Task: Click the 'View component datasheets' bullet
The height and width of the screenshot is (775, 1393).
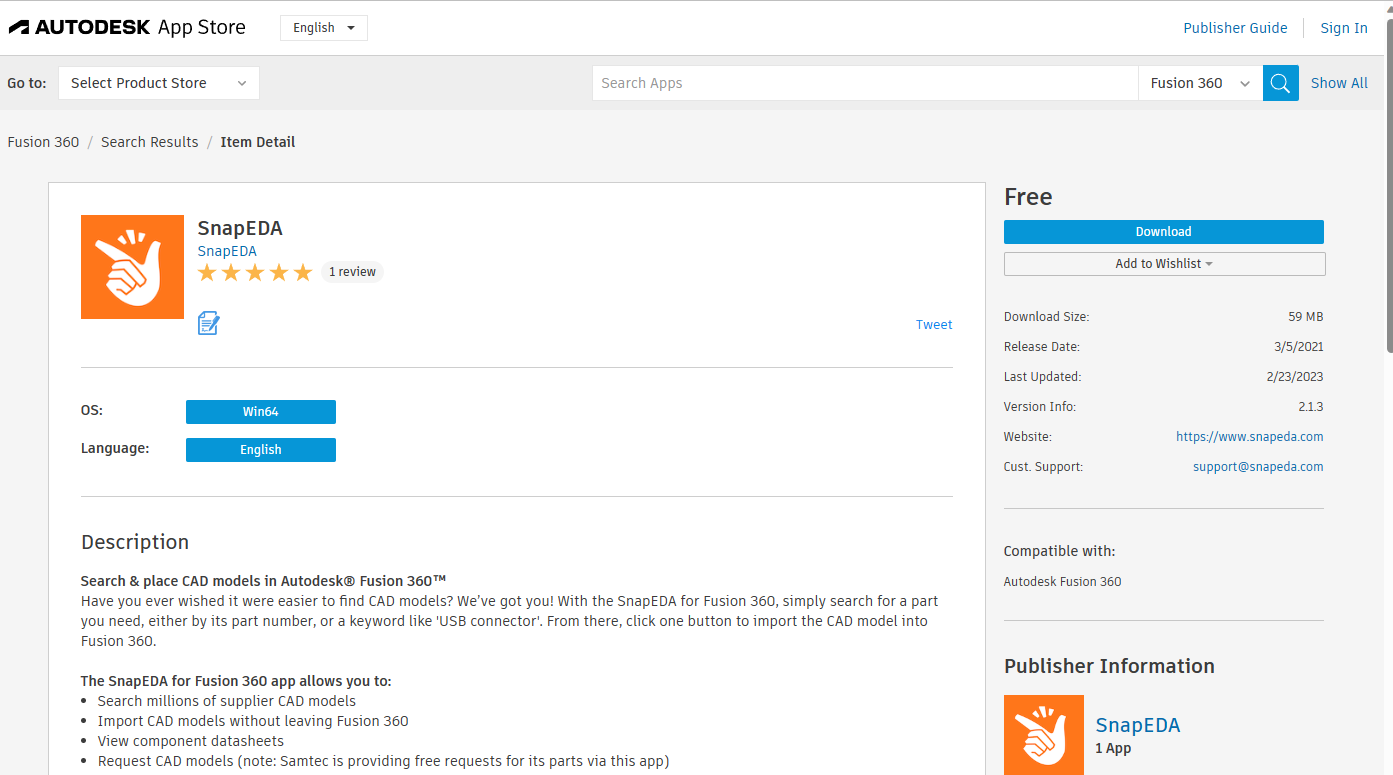Action: pyautogui.click(x=191, y=741)
